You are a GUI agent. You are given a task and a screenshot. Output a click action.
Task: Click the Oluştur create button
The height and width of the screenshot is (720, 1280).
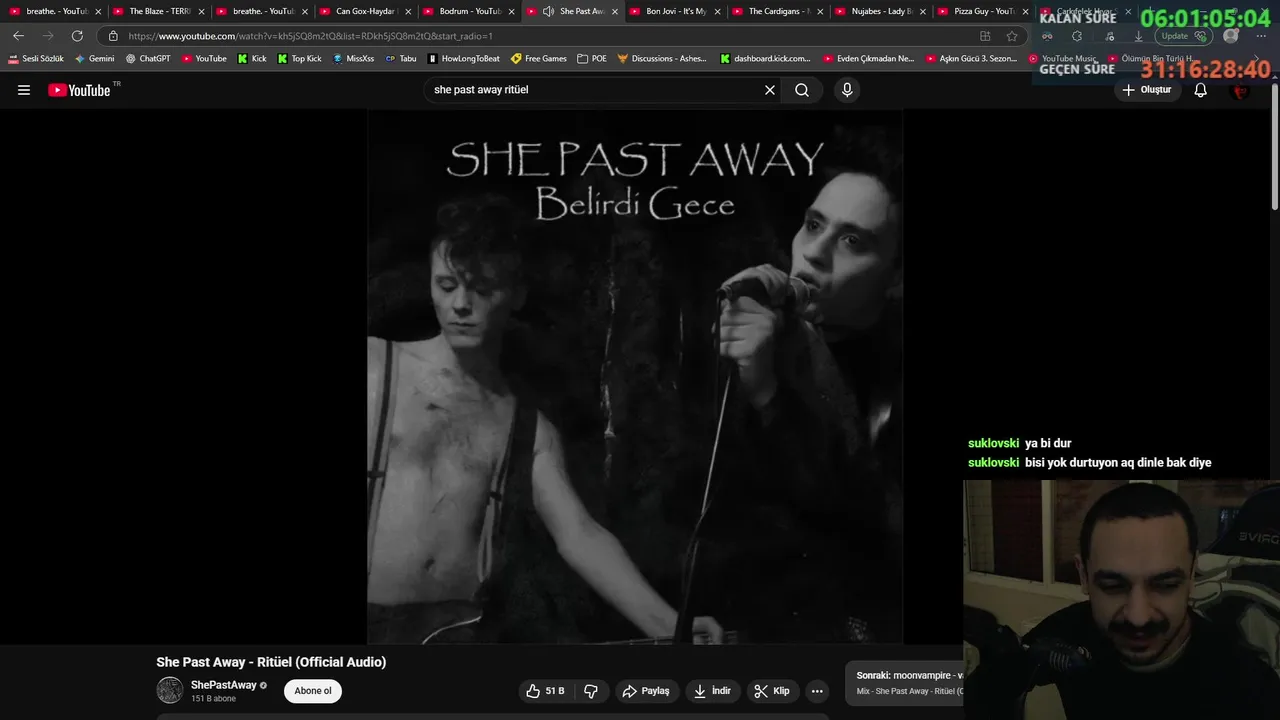1147,90
